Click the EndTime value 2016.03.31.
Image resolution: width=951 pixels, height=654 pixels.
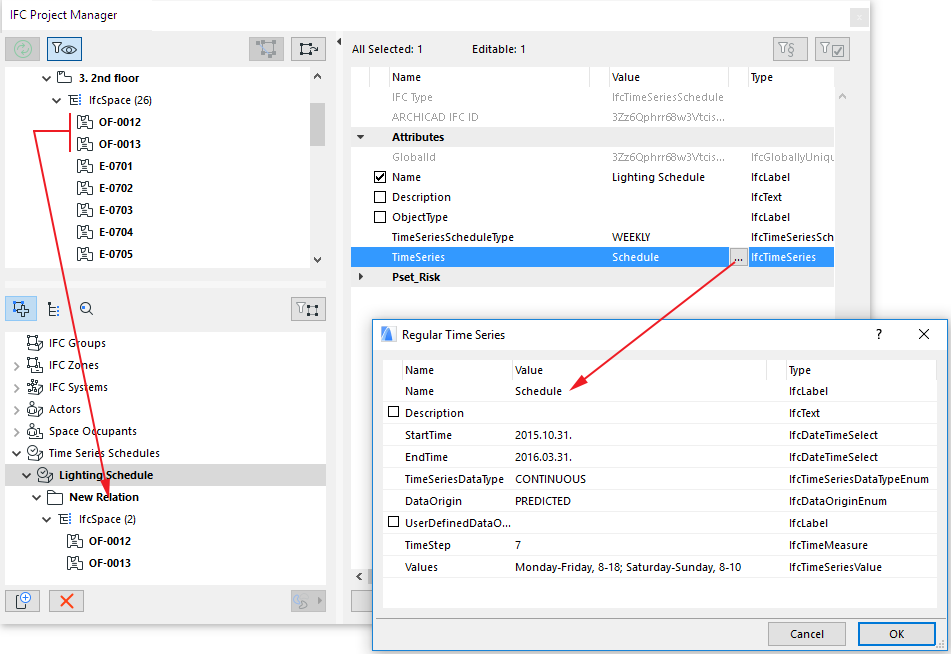[543, 457]
